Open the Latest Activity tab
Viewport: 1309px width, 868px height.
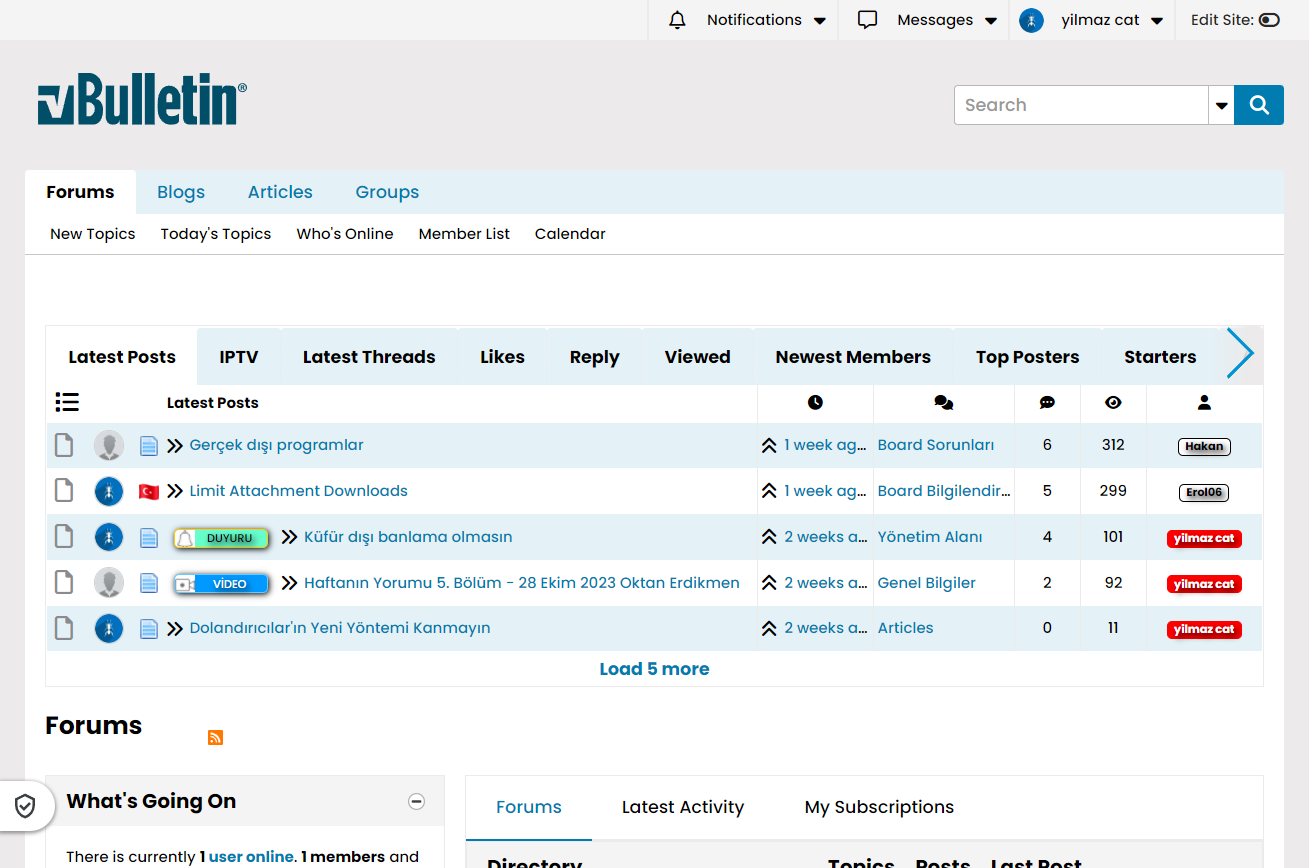coord(683,807)
